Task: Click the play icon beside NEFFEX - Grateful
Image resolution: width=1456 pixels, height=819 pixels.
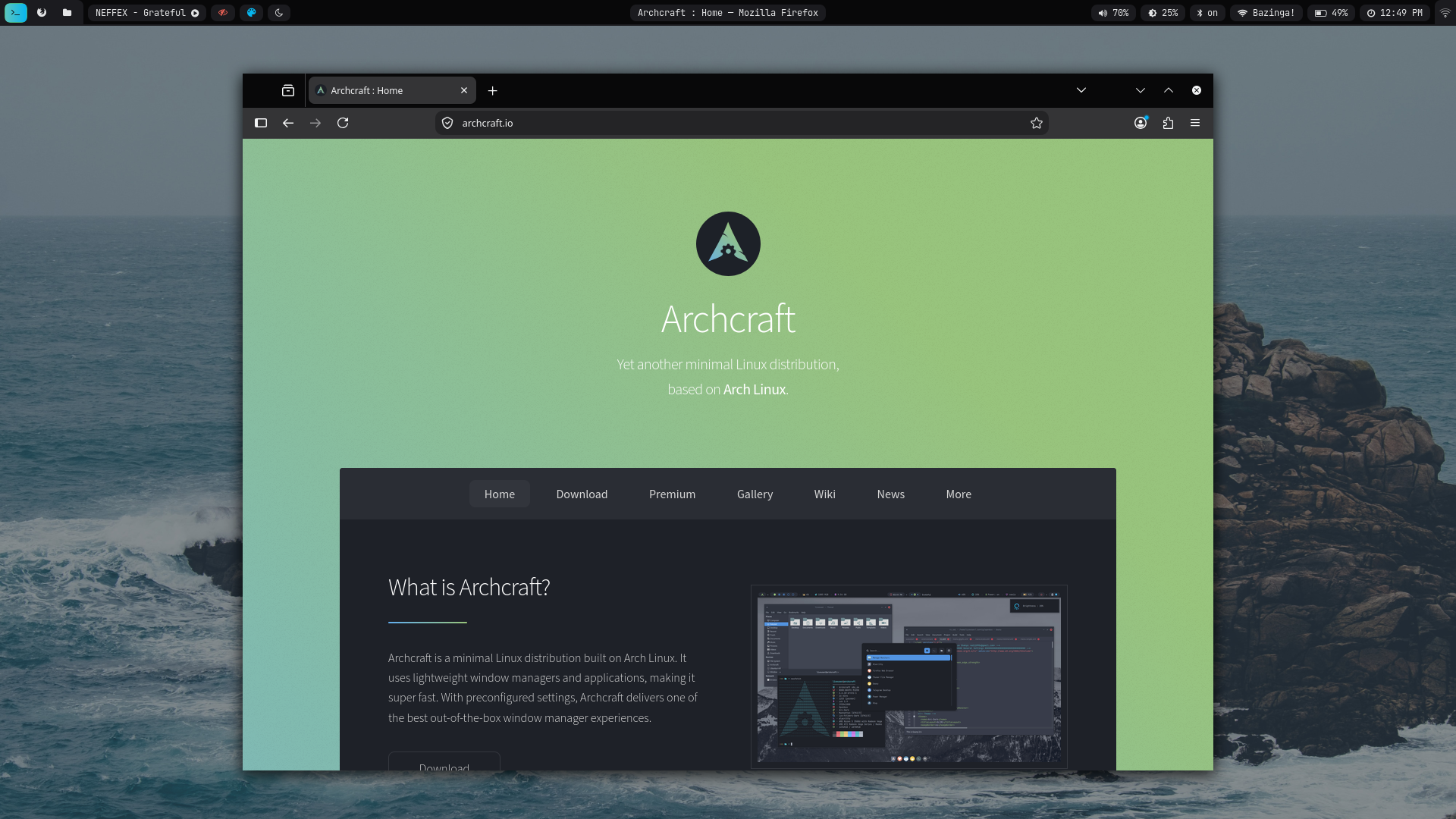Action: (x=195, y=13)
